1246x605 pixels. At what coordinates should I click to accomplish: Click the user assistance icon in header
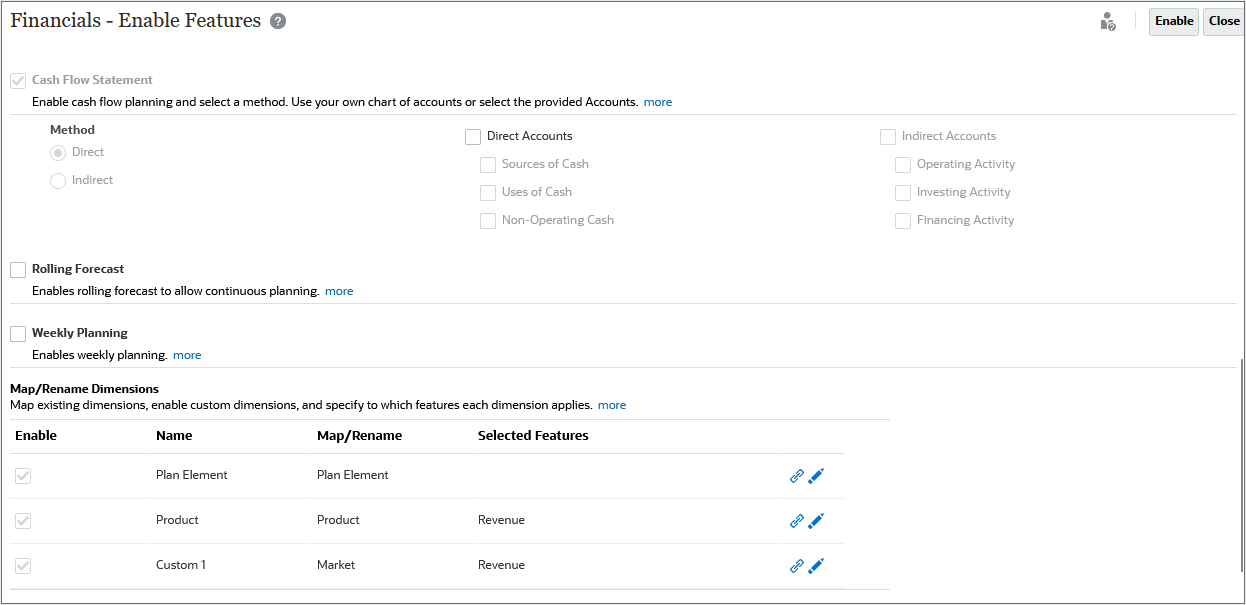pyautogui.click(x=1108, y=21)
